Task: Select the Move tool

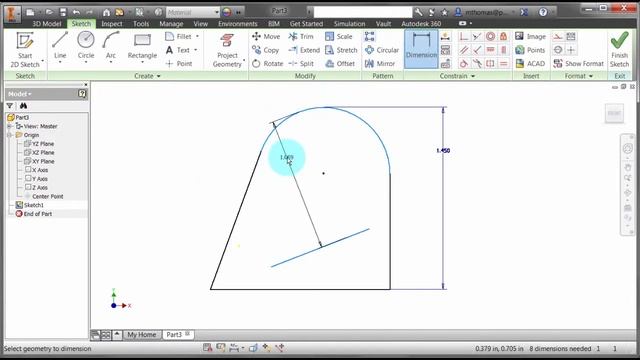Action: tap(266, 36)
